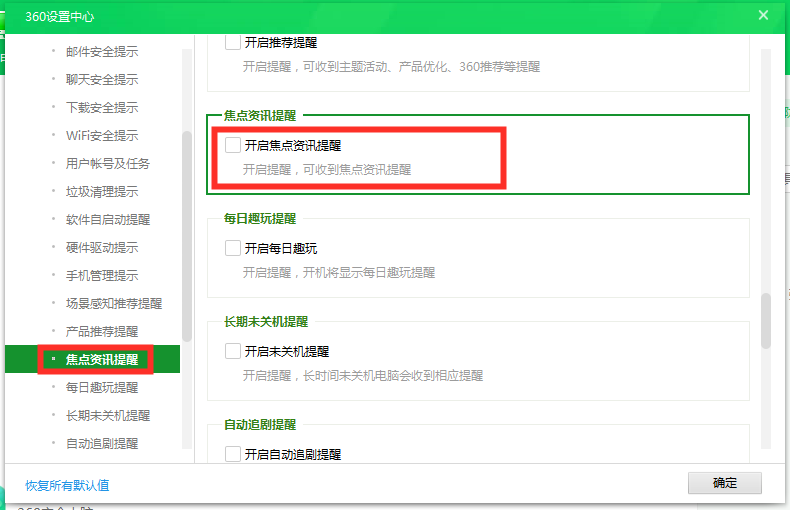Open 每日趣玩提醒 in the sidebar
Screen dimensions: 790x510
point(102,388)
